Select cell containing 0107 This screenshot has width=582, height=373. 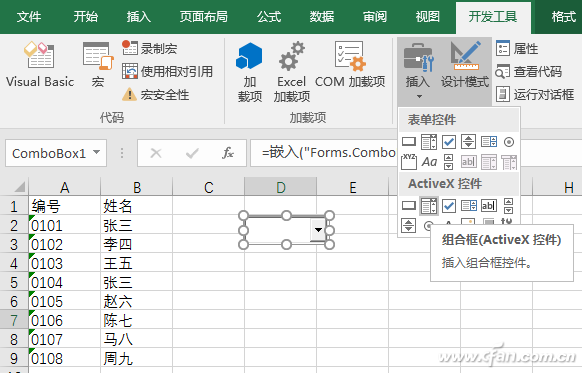[65, 339]
